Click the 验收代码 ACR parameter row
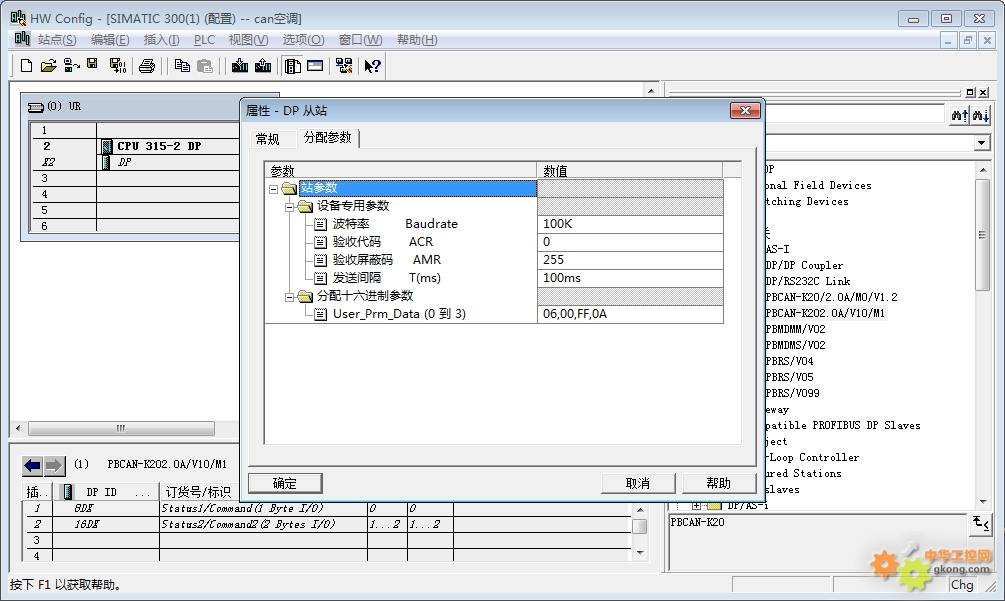This screenshot has width=1005, height=601. 494,242
